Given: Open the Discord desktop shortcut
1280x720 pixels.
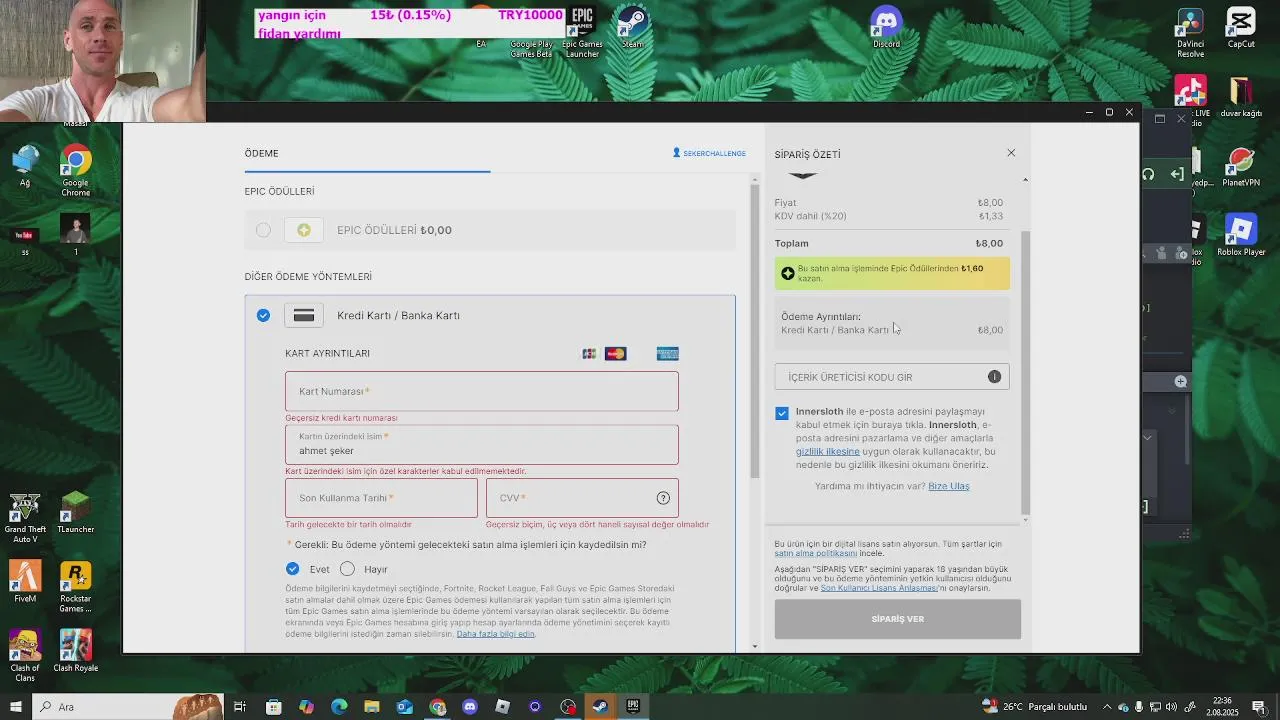Looking at the screenshot, I should click(886, 27).
